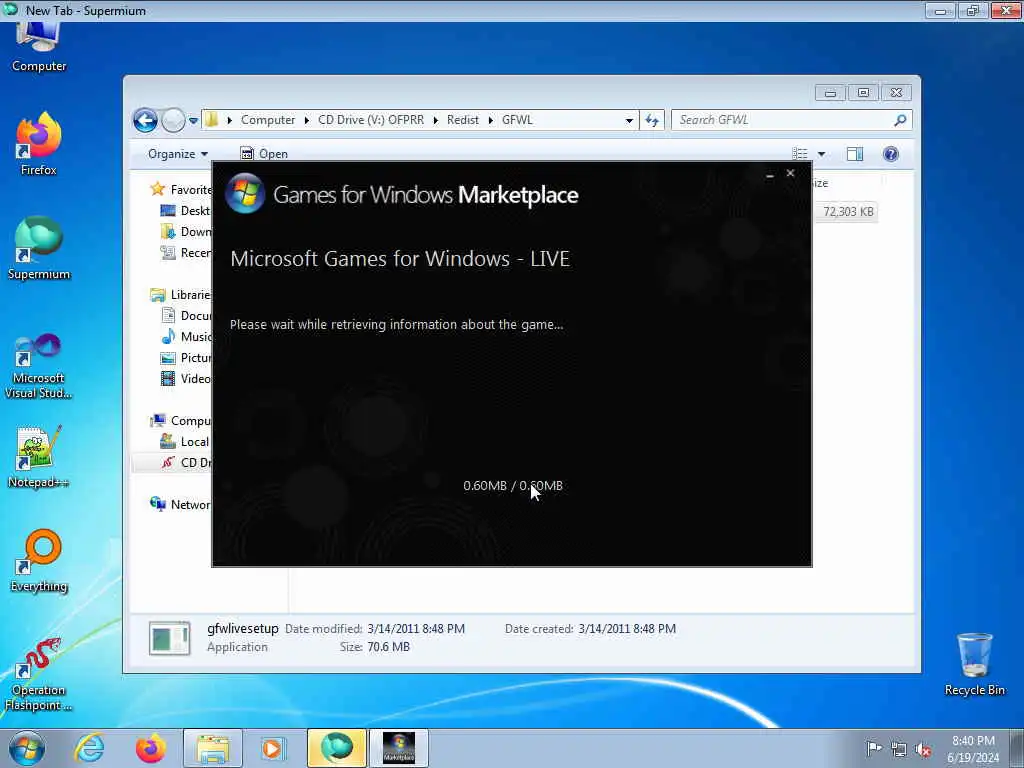Open the Microsoft Visual Studio desktop shortcut
The image size is (1024, 768).
39,366
